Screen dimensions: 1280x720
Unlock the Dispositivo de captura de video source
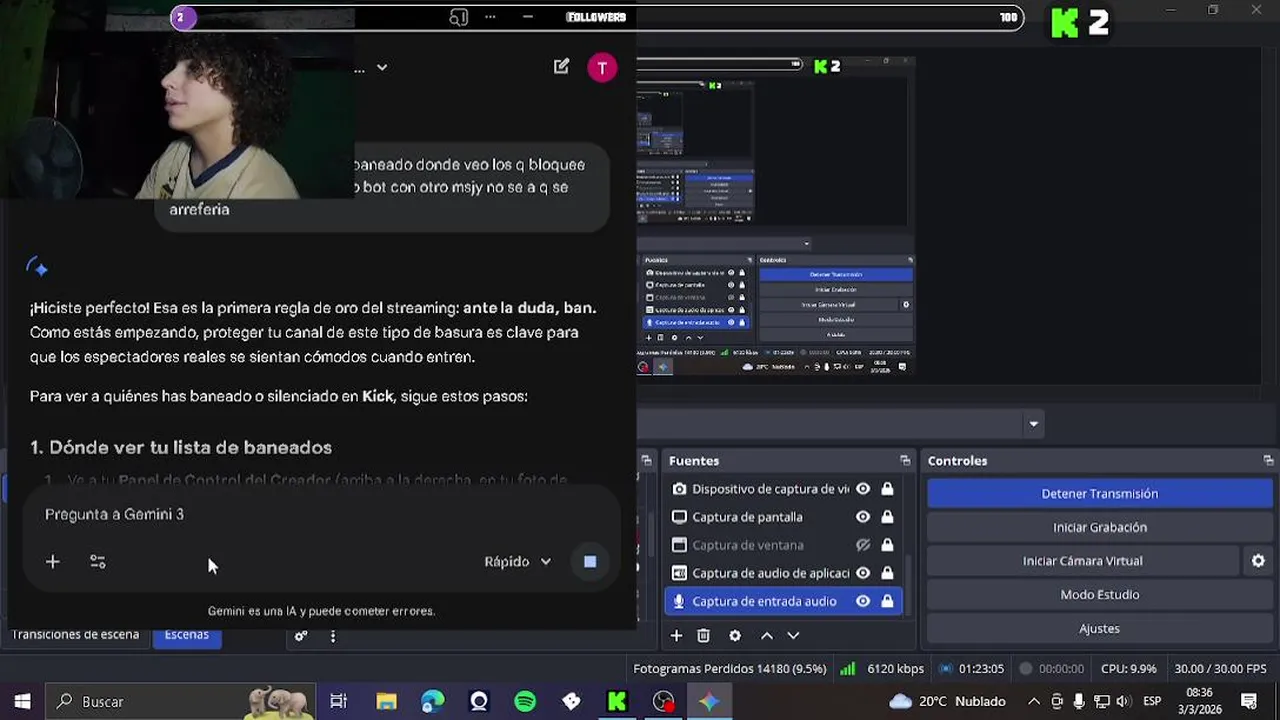pos(887,489)
